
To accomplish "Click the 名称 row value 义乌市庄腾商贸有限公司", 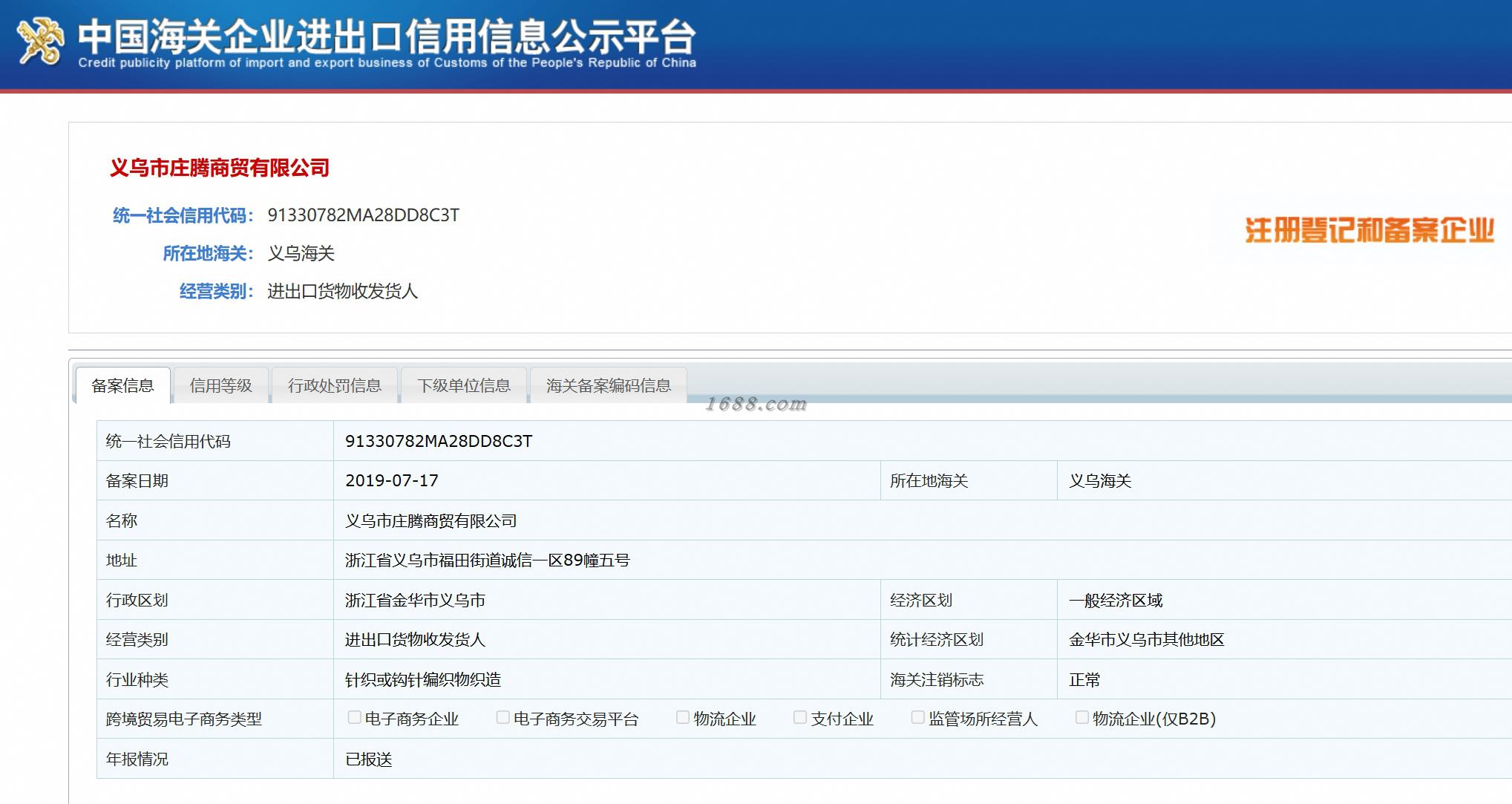I will [431, 520].
